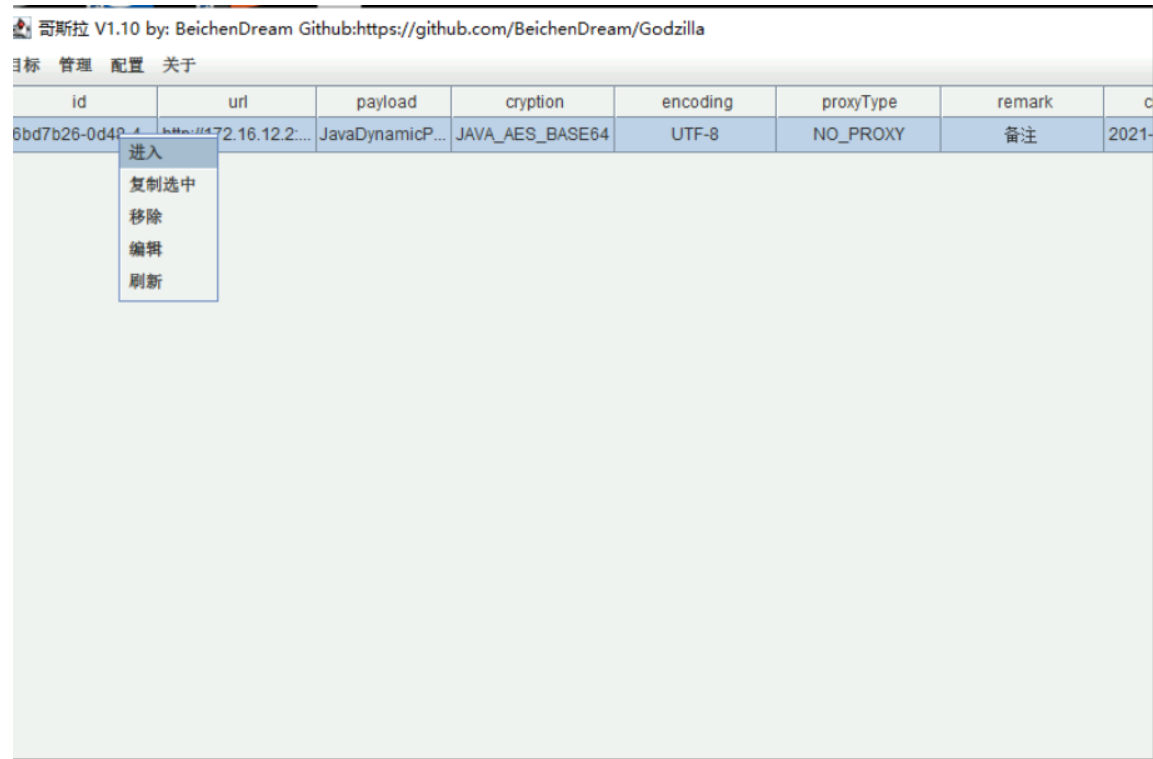The width and height of the screenshot is (1153, 759).
Task: Click the Godzilla app icon in title bar
Action: (x=21, y=29)
